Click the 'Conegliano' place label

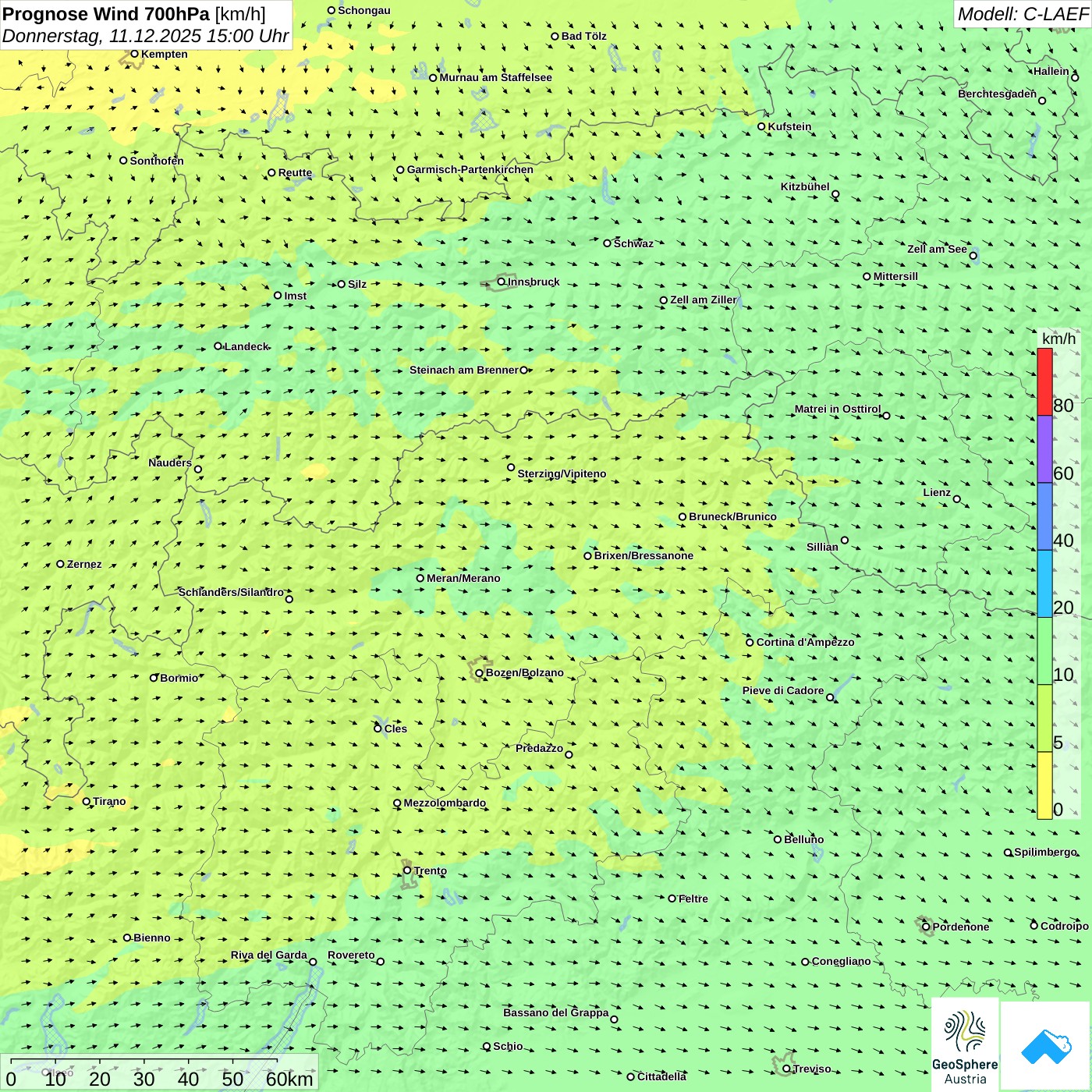click(841, 961)
